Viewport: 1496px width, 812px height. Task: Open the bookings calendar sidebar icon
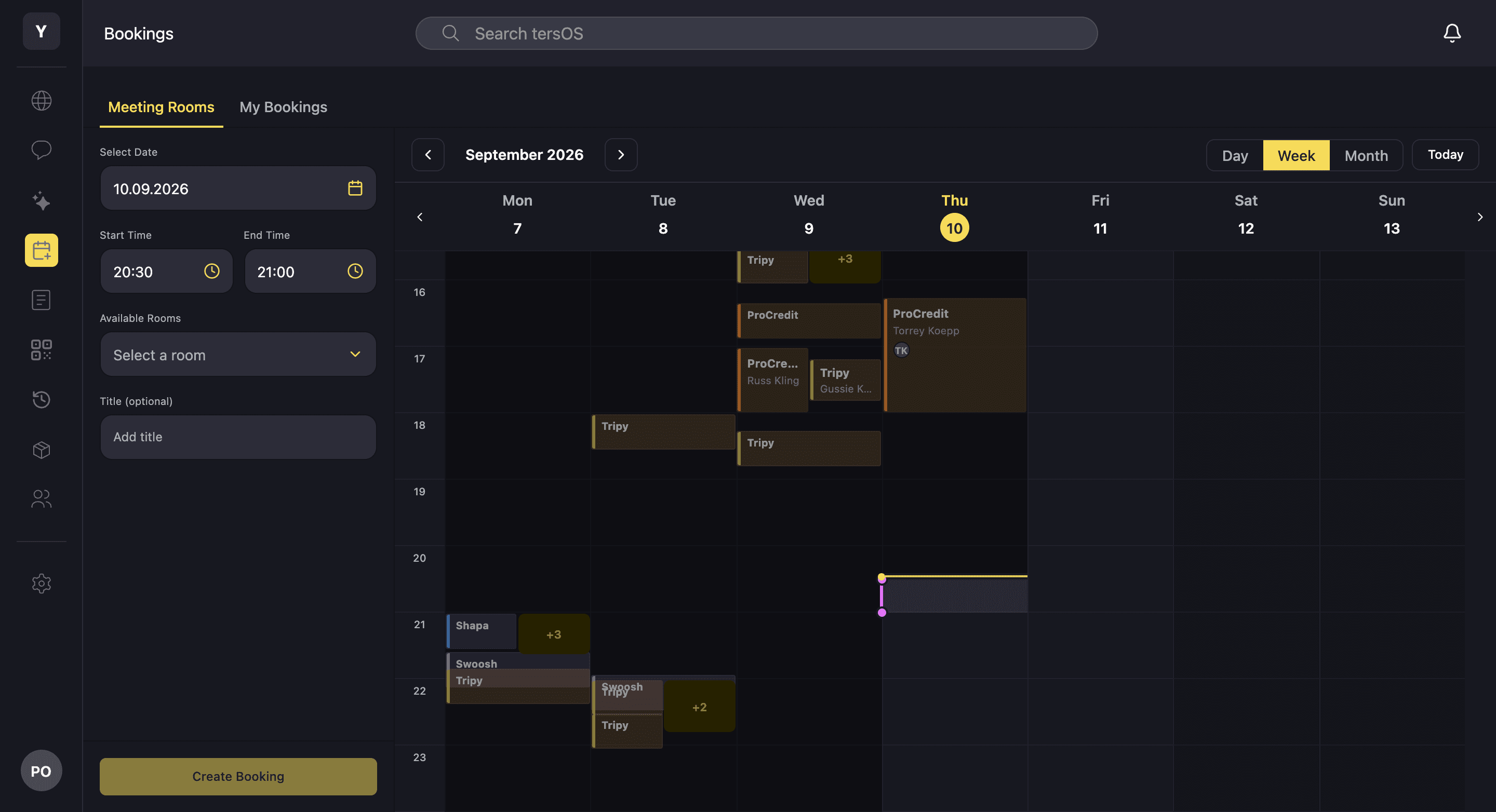point(41,250)
